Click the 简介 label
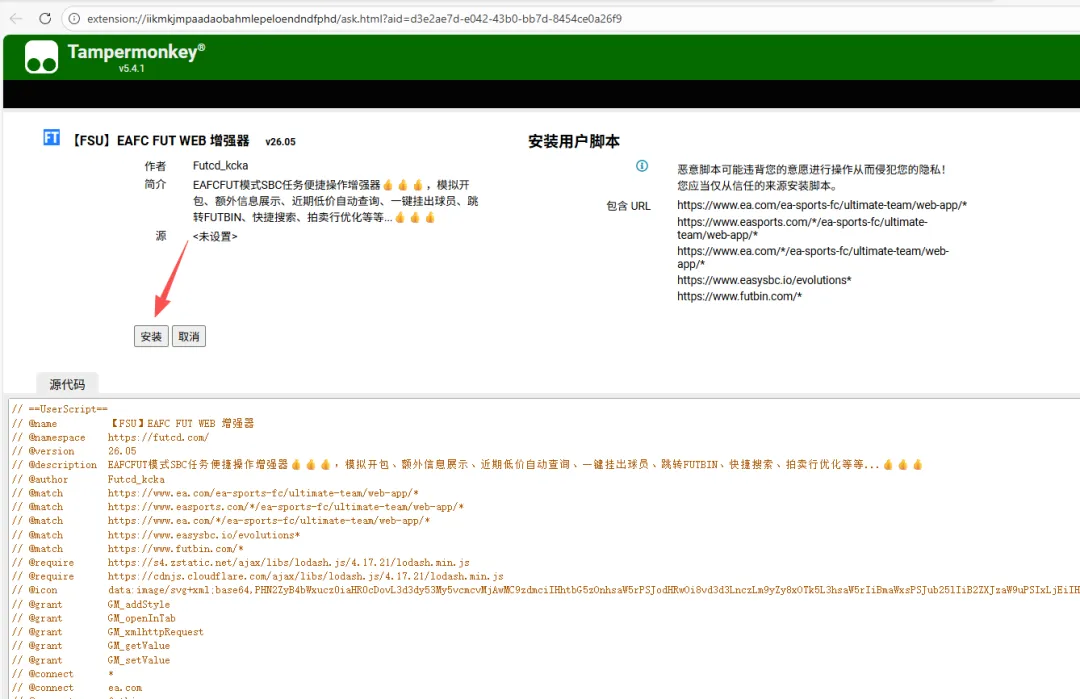 [155, 185]
